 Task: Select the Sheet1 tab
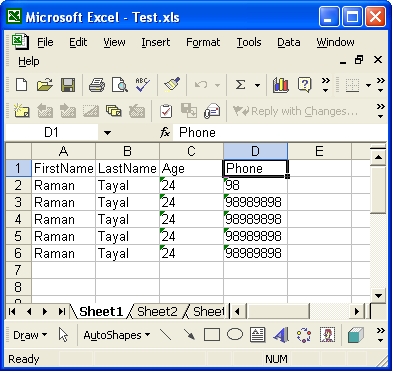(x=101, y=312)
